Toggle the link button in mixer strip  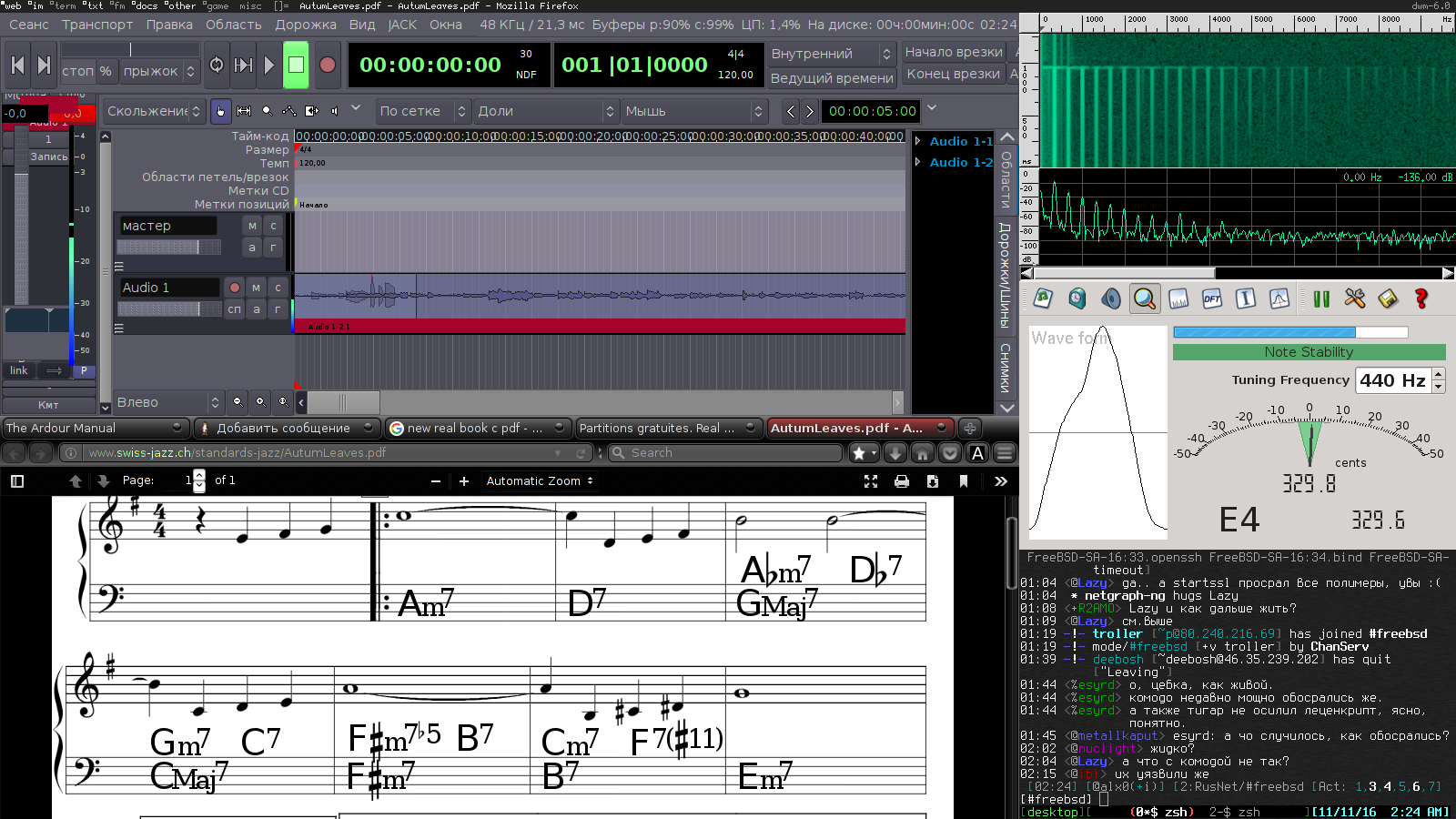[x=19, y=370]
